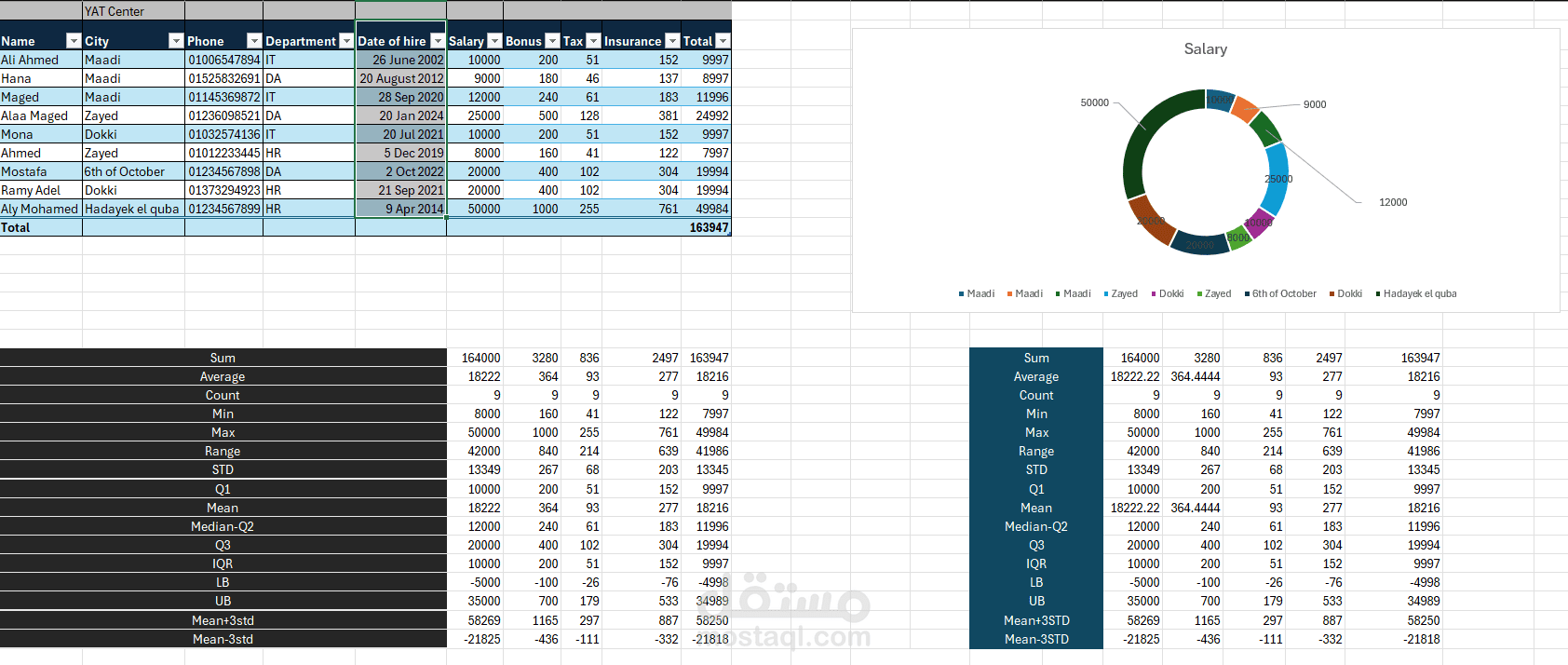
Task: Select the 381 insurance cell
Action: 642,115
